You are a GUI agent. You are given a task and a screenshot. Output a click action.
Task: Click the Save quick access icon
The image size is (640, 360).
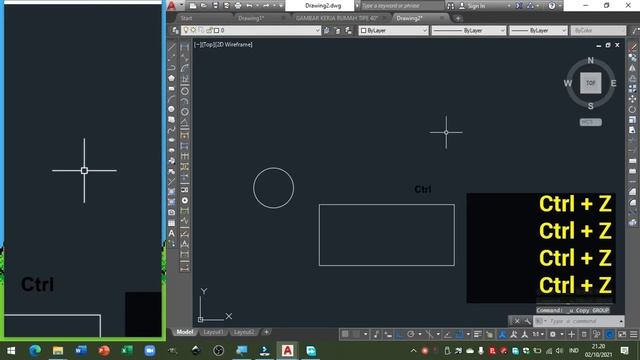[x=215, y=6]
